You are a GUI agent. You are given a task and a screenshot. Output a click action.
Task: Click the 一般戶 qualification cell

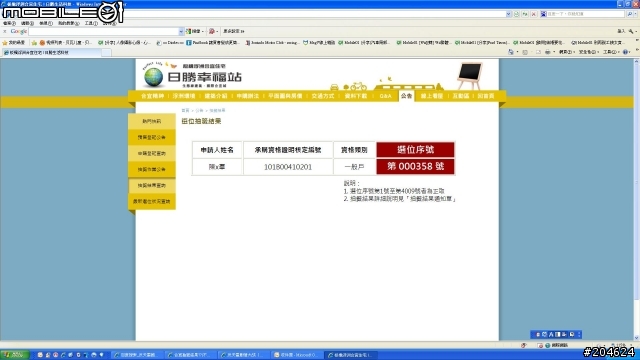pyautogui.click(x=354, y=167)
